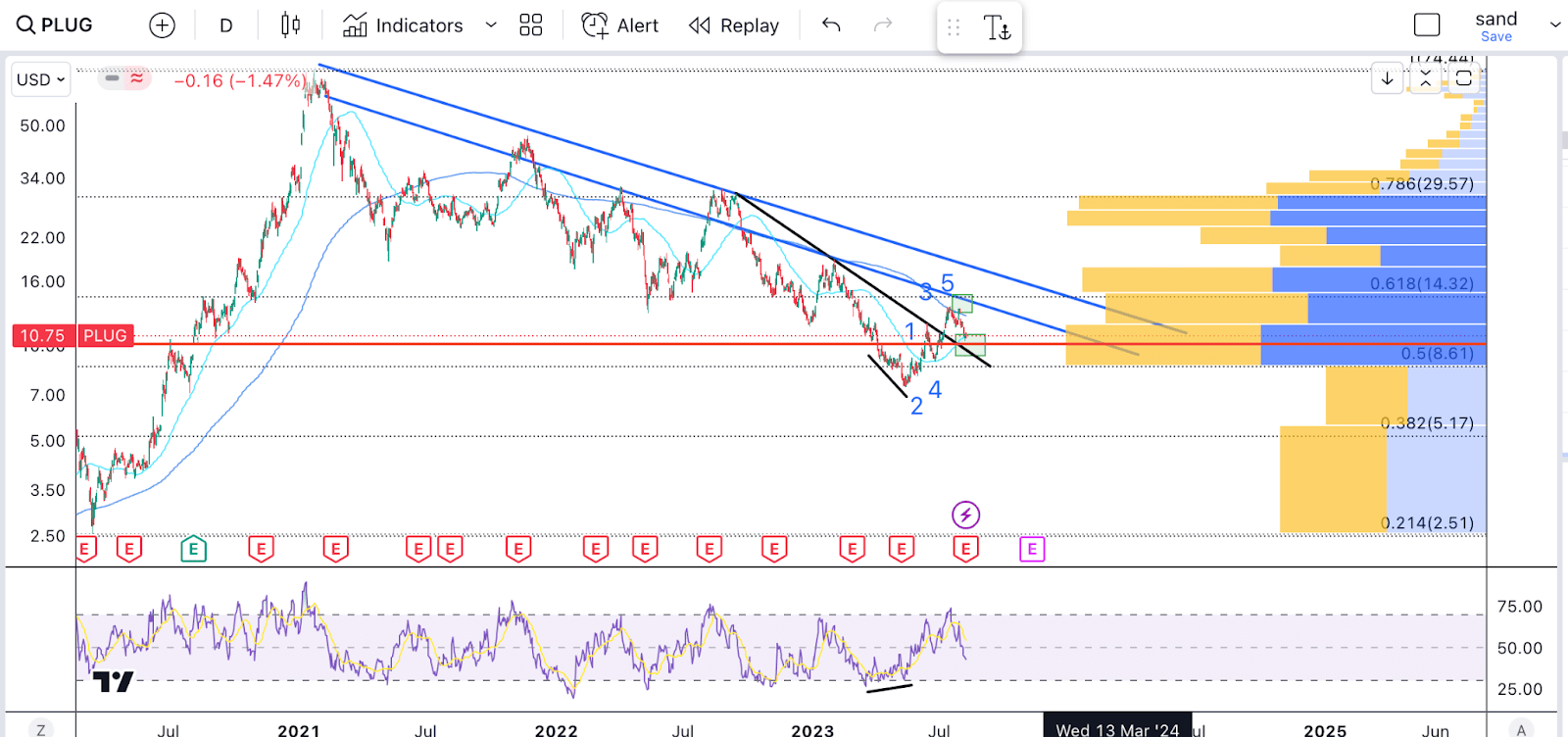Create an Alert

(x=620, y=25)
